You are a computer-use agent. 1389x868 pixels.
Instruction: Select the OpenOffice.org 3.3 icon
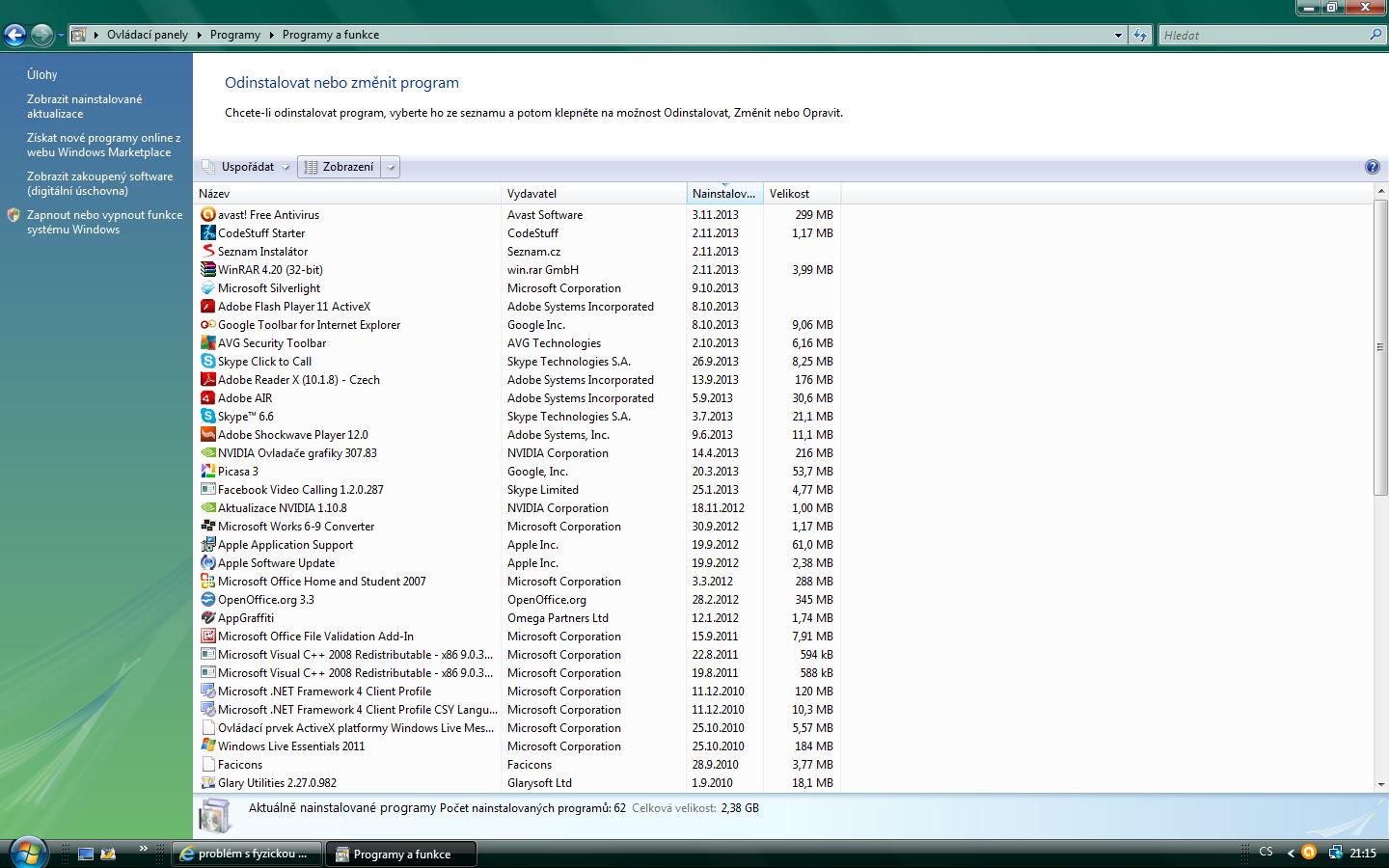tap(207, 600)
